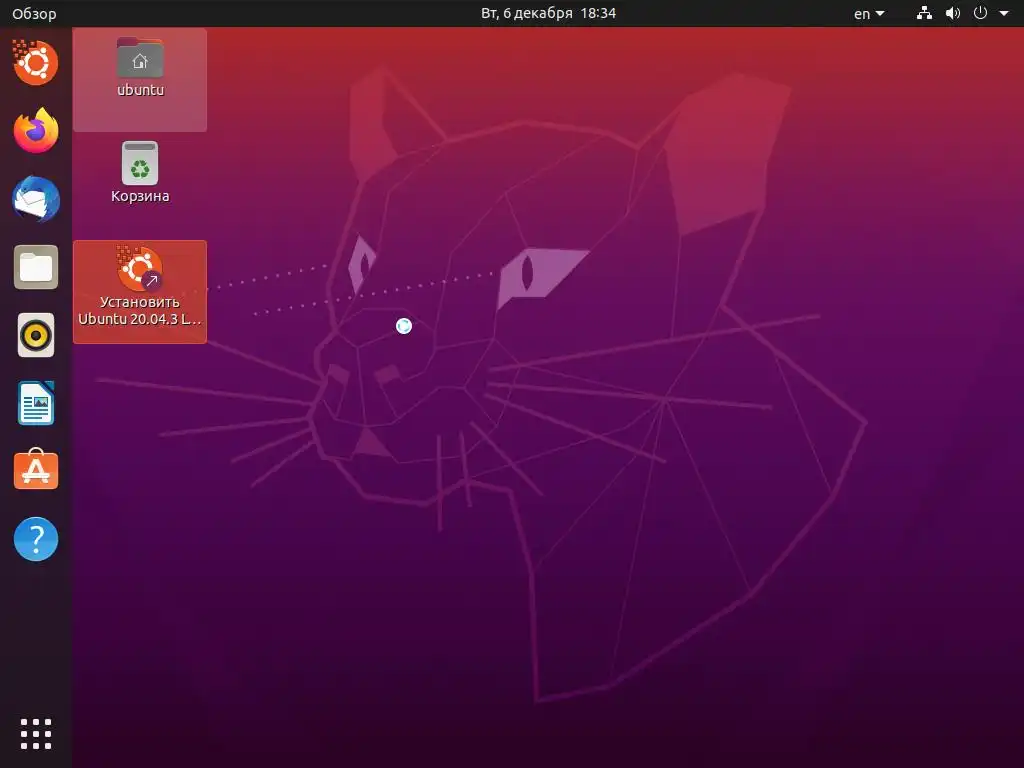The width and height of the screenshot is (1024, 768).
Task: Click the volume speaker icon
Action: 953,13
